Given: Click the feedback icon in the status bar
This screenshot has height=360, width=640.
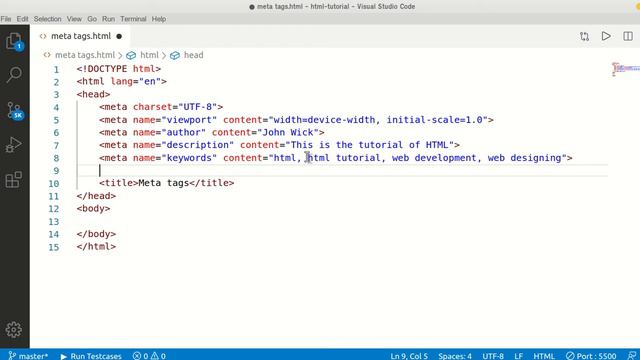Looking at the screenshot, I should click(632, 356).
